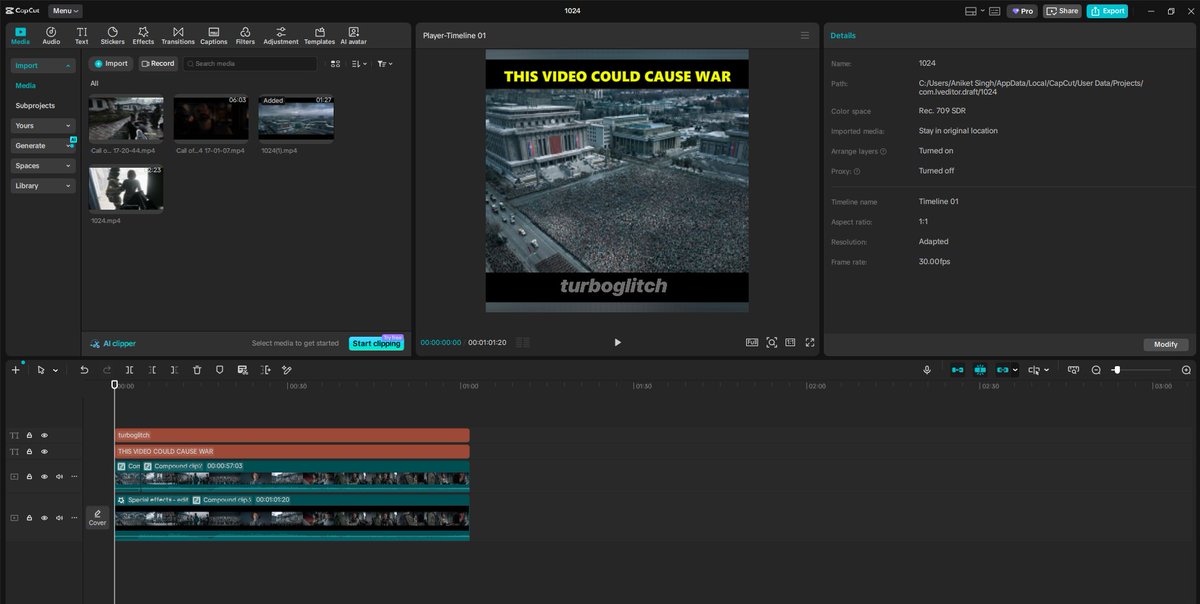Hide the Special effects main video track

pyautogui.click(x=44, y=517)
